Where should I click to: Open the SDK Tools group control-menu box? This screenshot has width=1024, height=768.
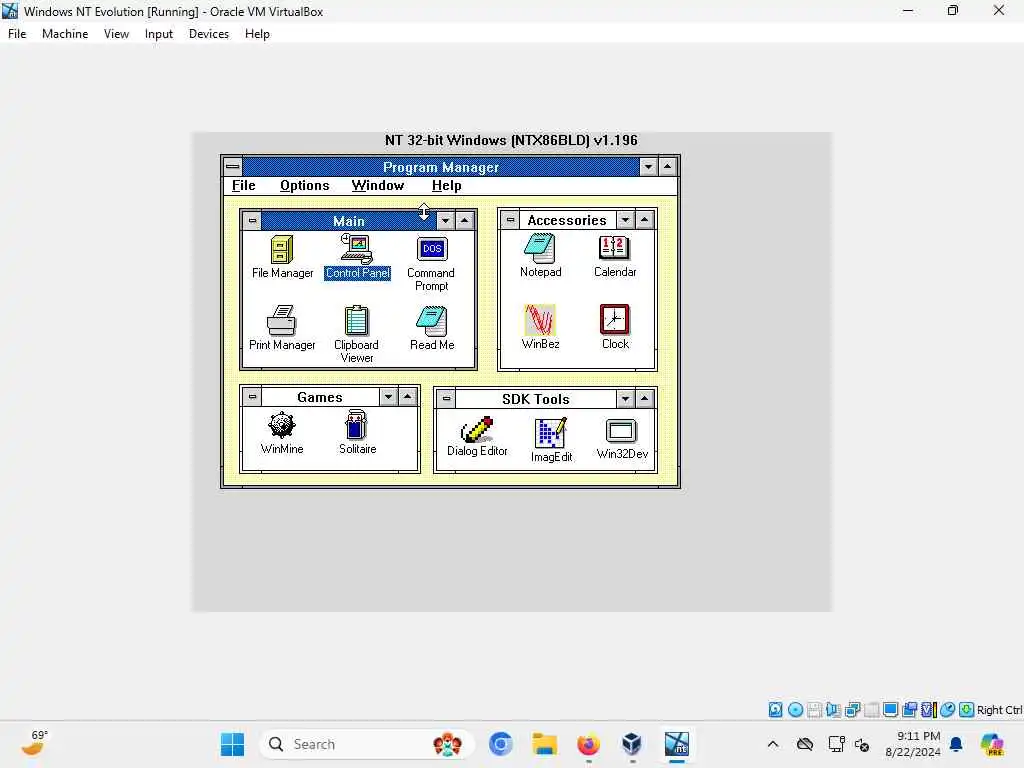pos(446,398)
